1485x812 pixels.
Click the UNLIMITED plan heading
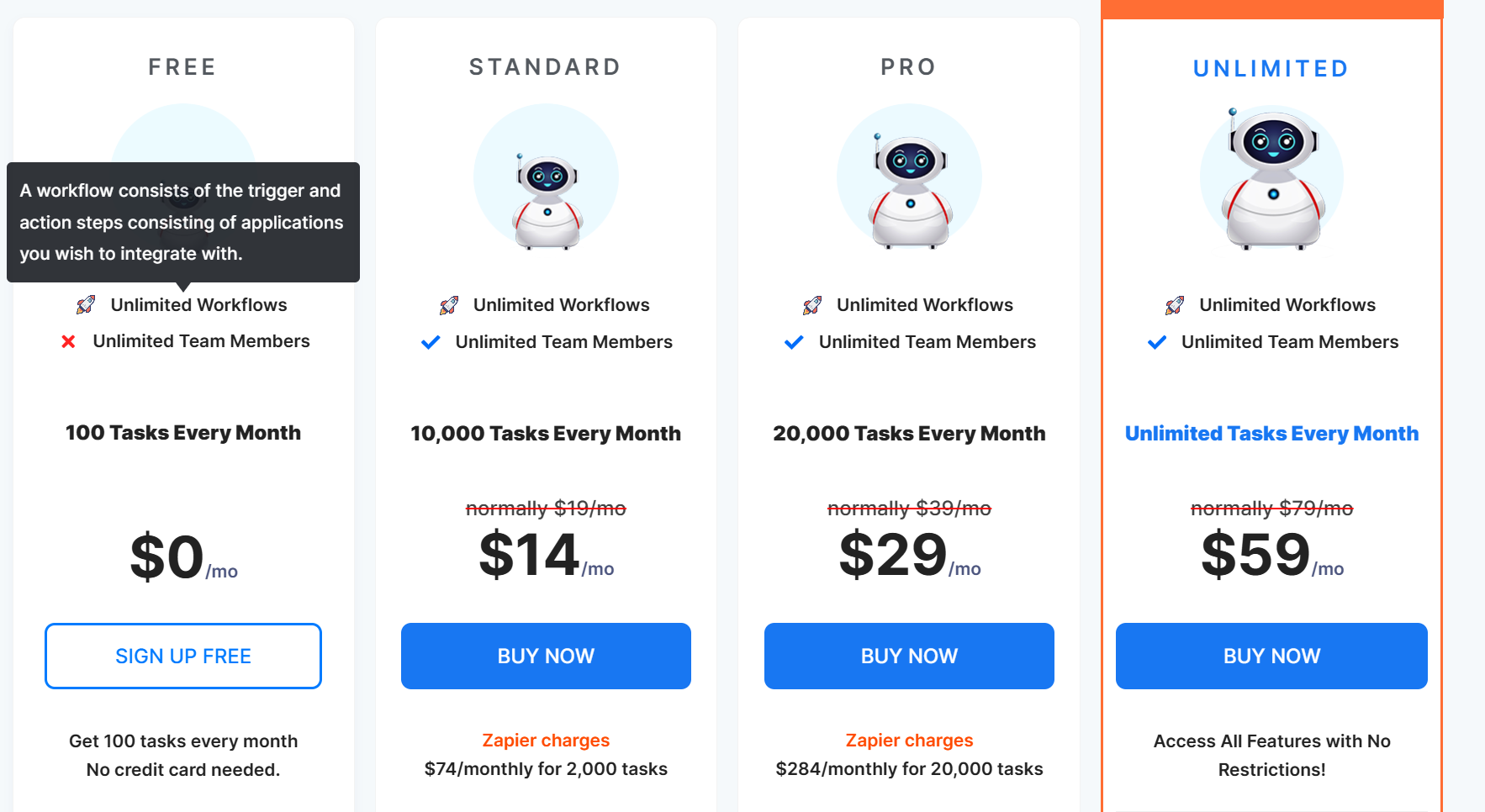click(1271, 68)
